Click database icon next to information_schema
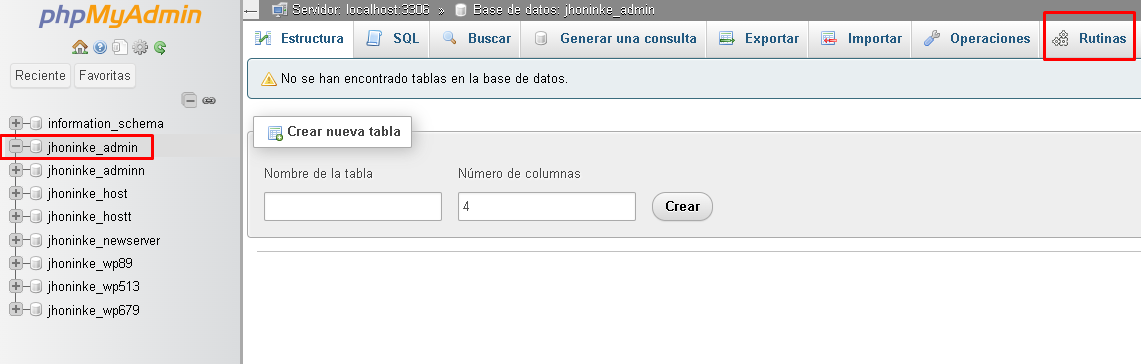The height and width of the screenshot is (364, 1141). pos(36,124)
